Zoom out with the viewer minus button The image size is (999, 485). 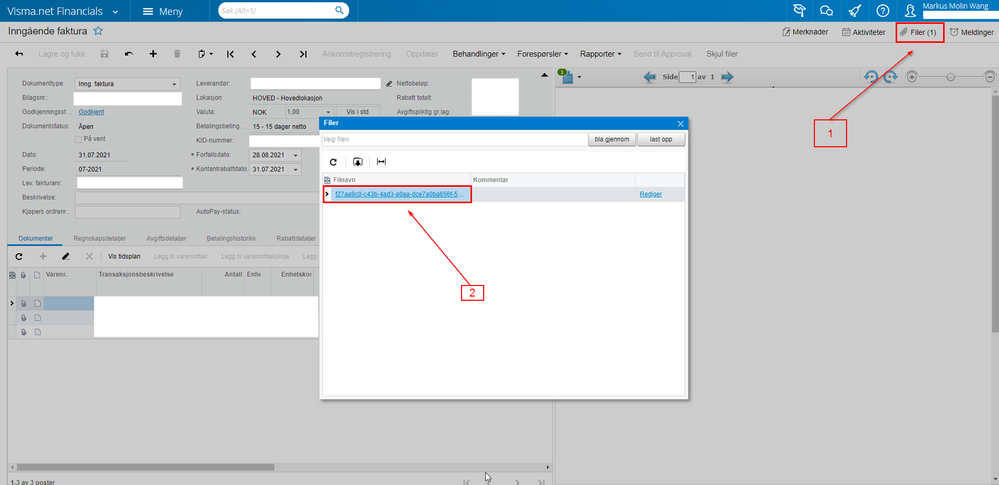(989, 76)
